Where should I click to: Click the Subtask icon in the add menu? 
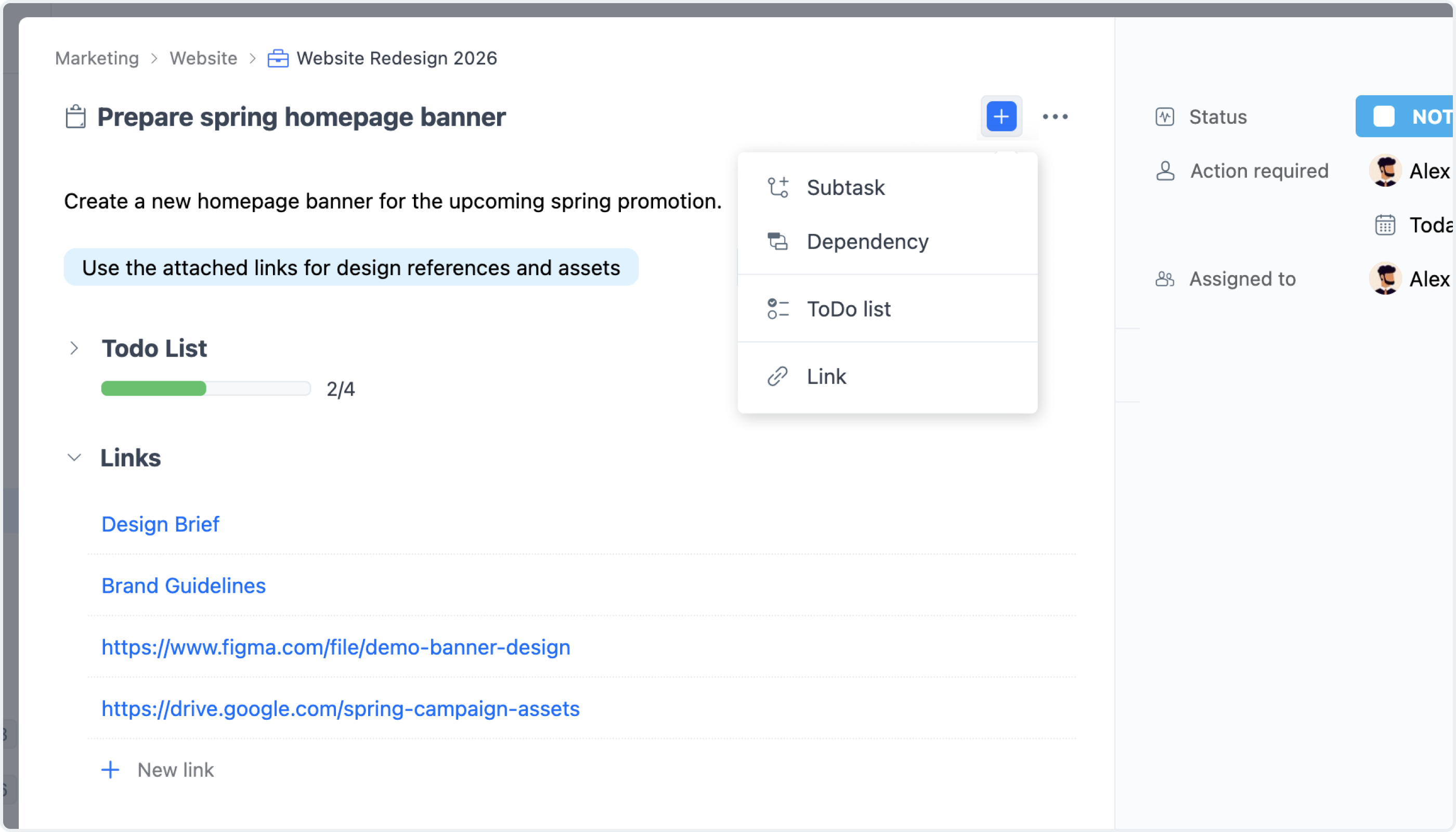point(777,187)
